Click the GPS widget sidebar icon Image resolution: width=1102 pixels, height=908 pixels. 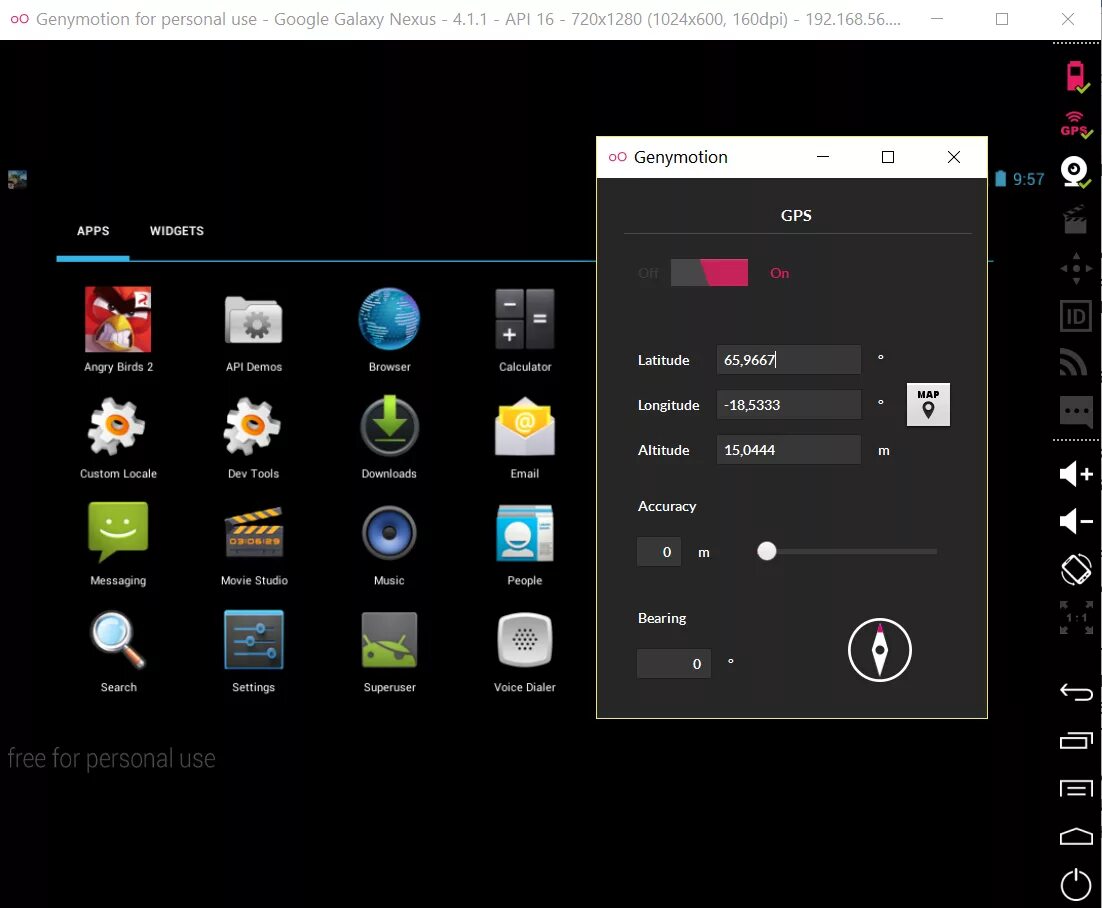point(1076,125)
